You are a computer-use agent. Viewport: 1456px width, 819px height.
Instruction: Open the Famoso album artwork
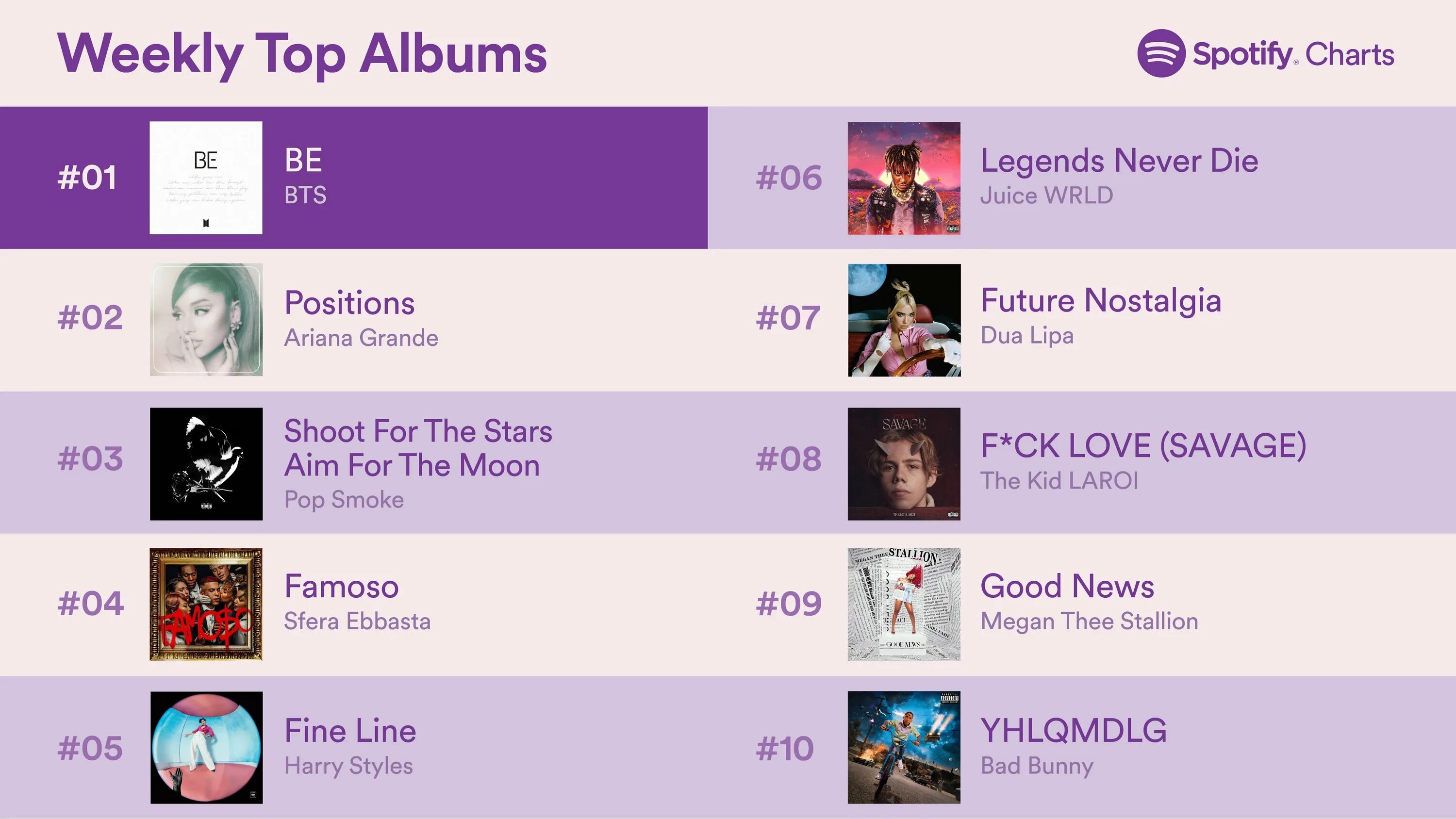tap(206, 604)
